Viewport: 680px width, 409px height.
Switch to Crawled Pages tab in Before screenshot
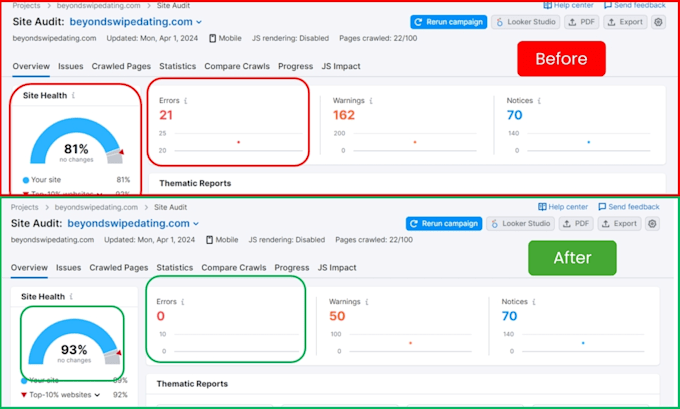(121, 66)
